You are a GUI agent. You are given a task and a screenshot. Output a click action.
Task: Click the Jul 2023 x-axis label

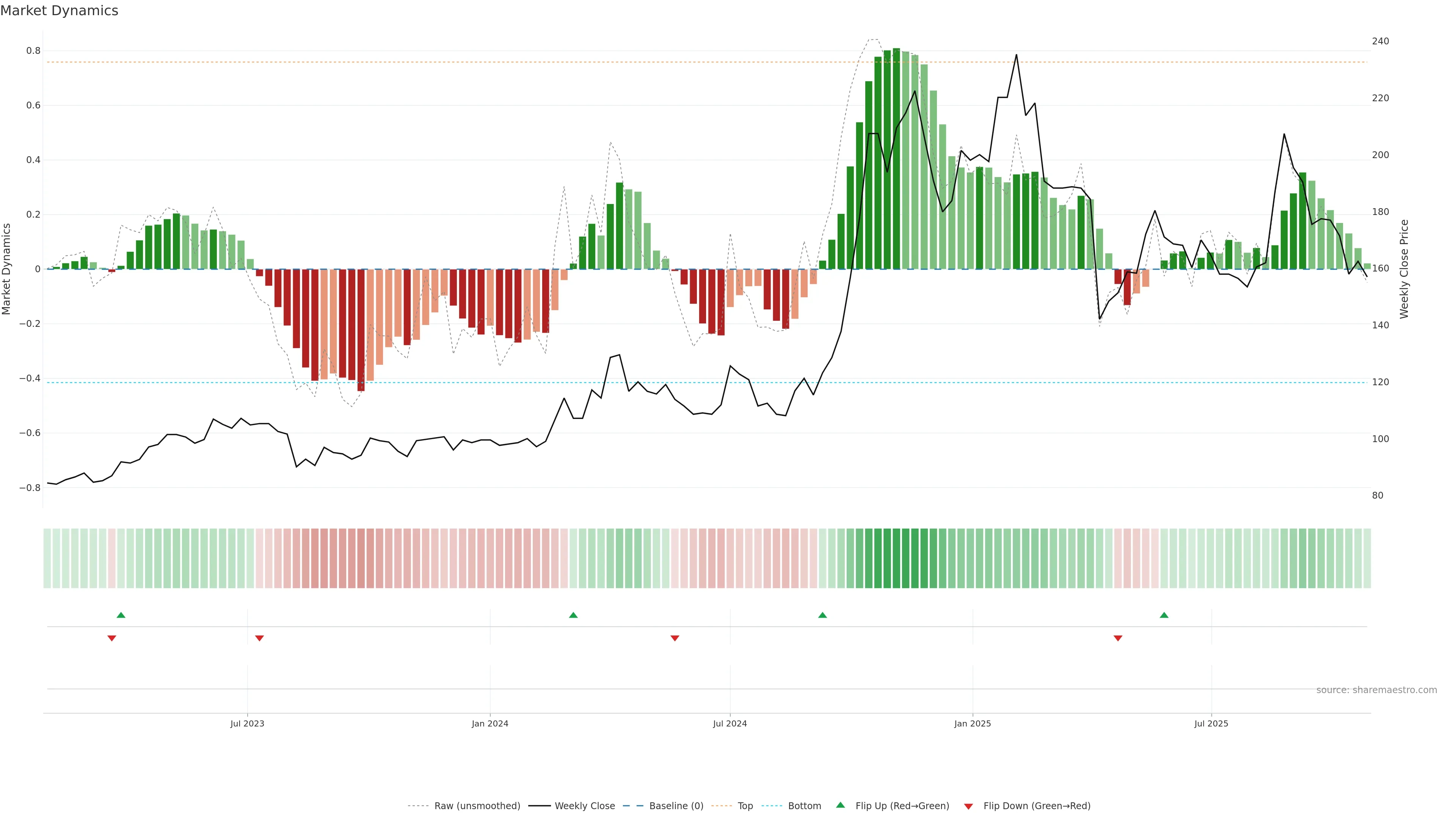tap(247, 724)
